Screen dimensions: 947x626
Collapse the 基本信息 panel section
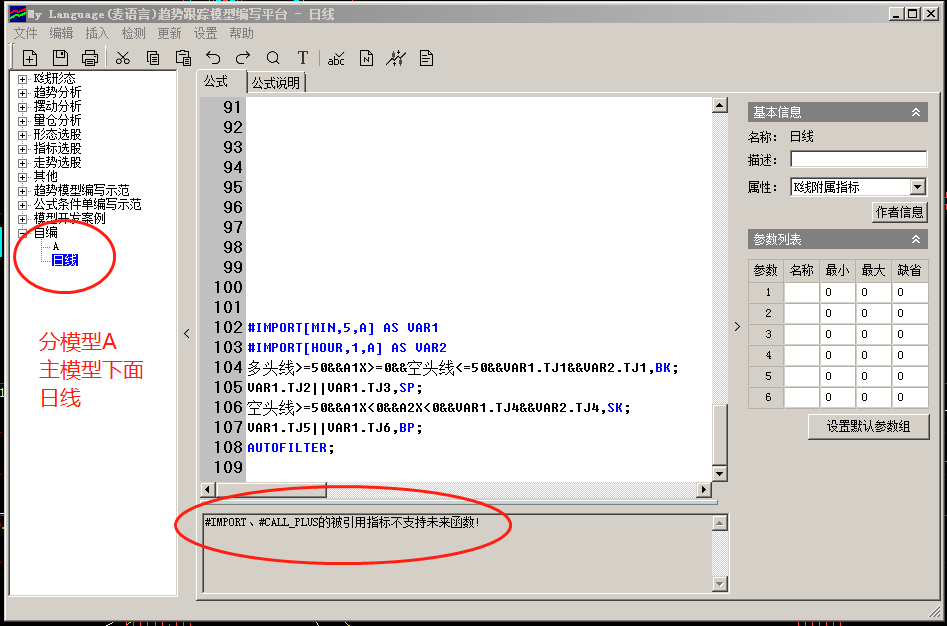(x=916, y=113)
